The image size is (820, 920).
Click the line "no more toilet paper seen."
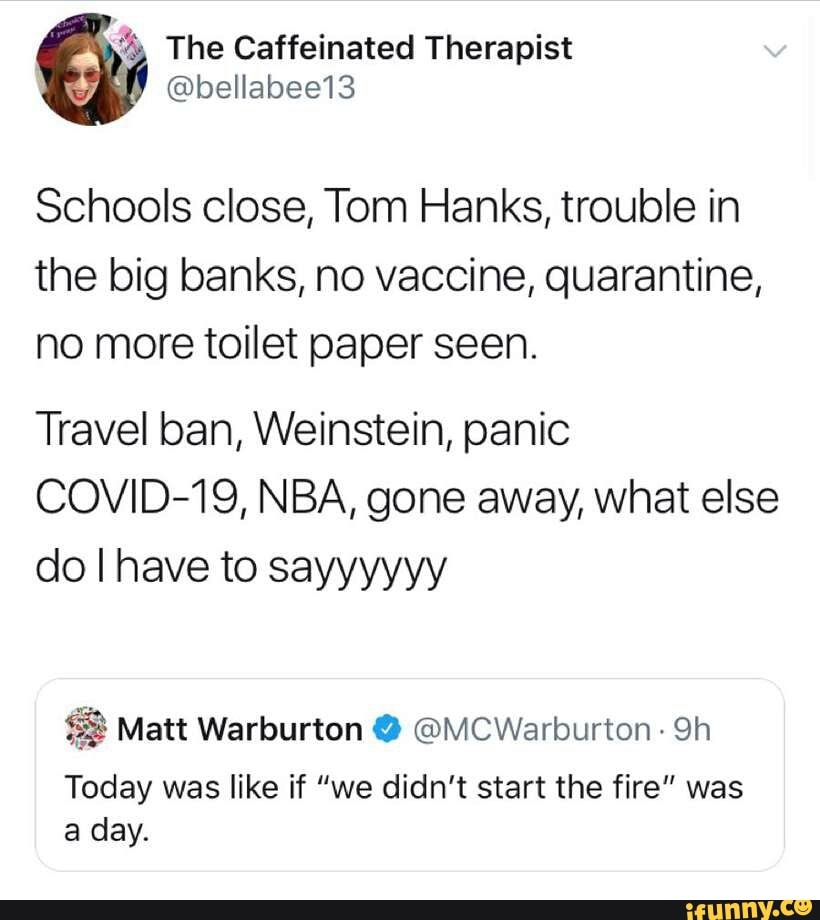[x=287, y=345]
